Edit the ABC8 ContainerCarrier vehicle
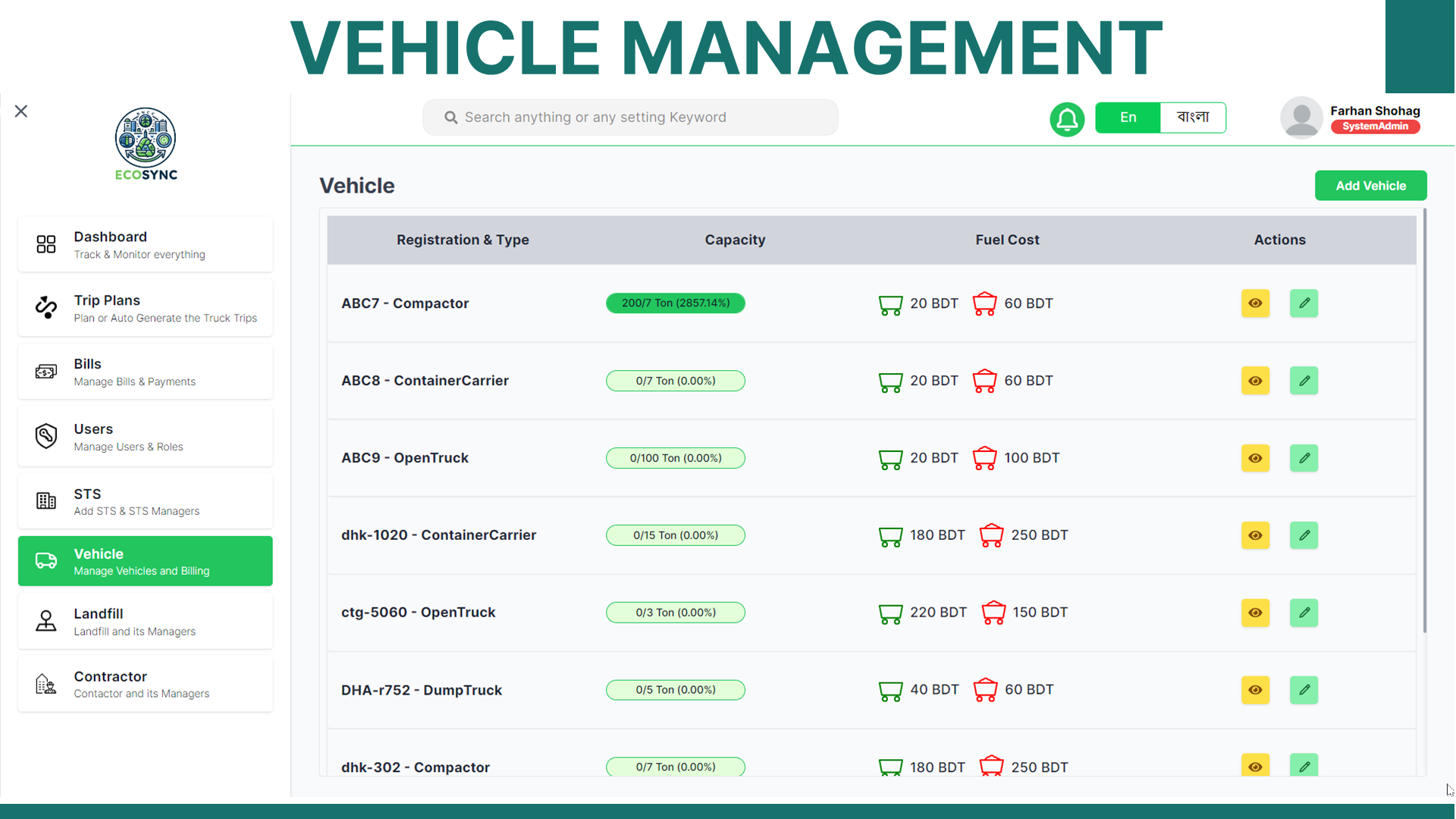Viewport: 1456px width, 819px height. (1304, 381)
